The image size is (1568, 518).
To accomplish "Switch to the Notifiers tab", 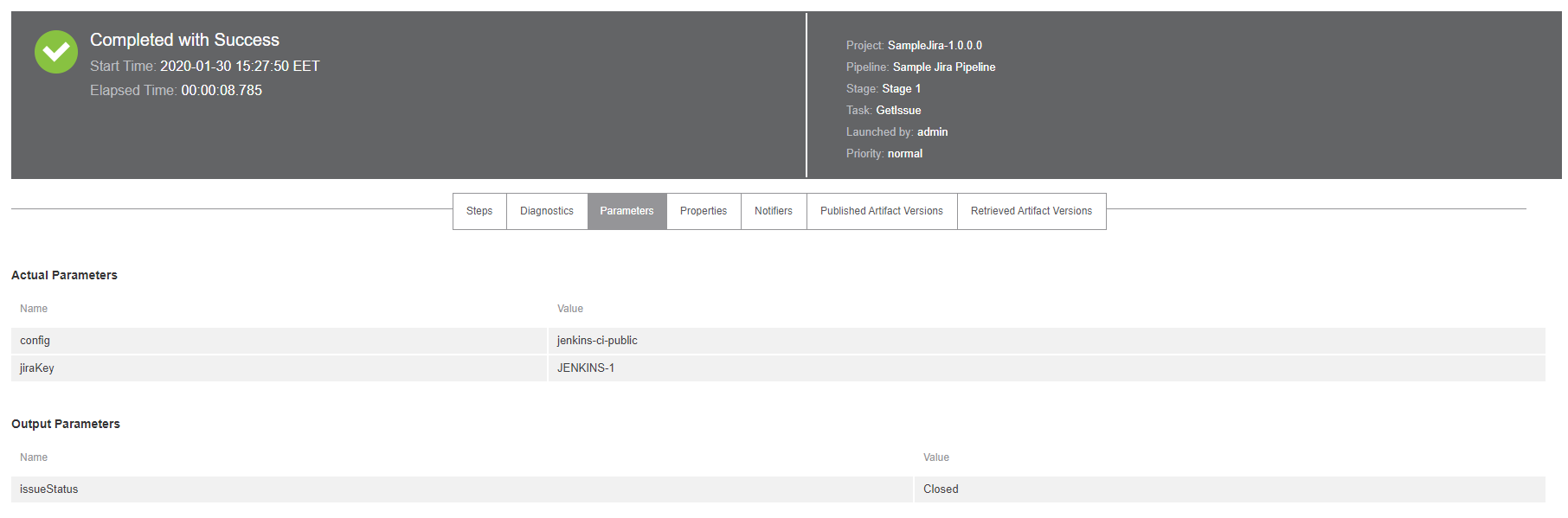I will tap(774, 211).
